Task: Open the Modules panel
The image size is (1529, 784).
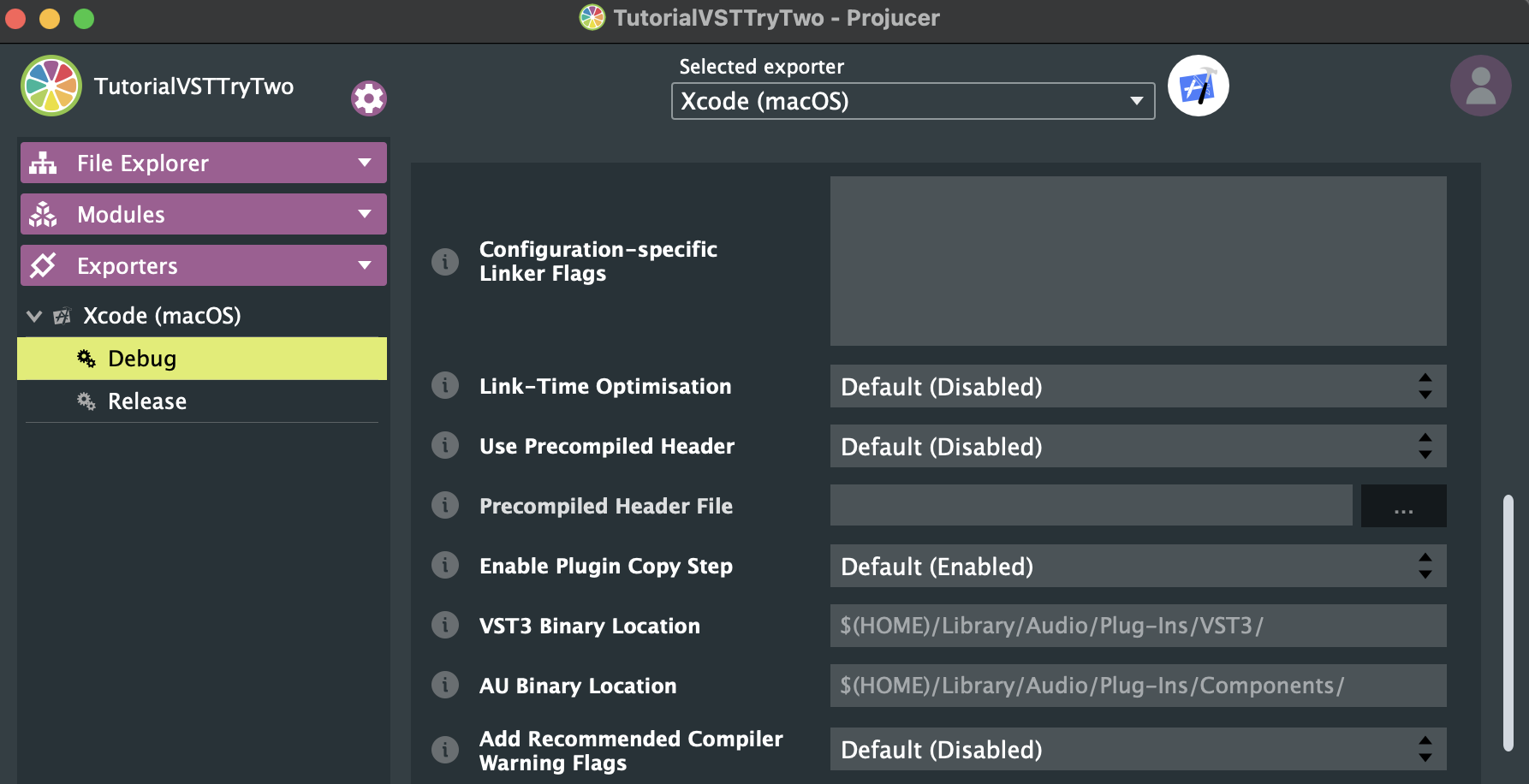Action: coord(203,214)
